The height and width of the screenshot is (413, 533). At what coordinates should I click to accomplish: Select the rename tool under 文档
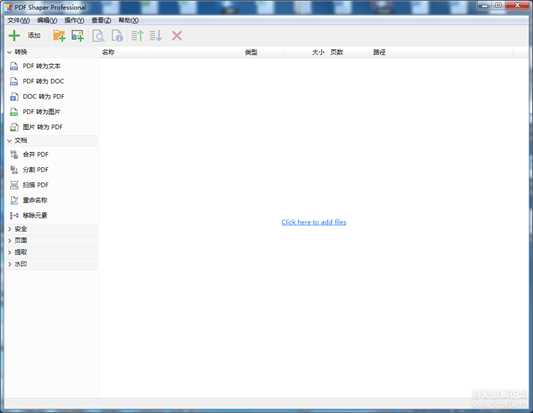coord(29,200)
